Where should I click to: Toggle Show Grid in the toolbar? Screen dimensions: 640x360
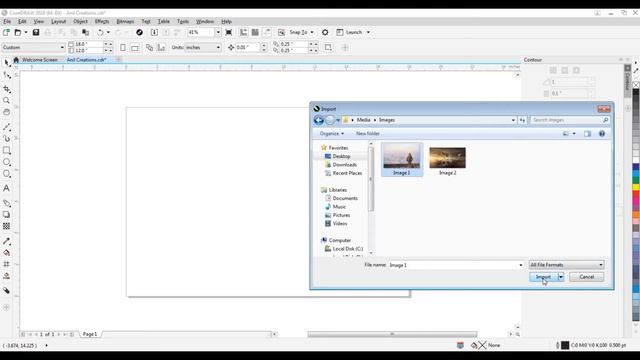(255, 32)
